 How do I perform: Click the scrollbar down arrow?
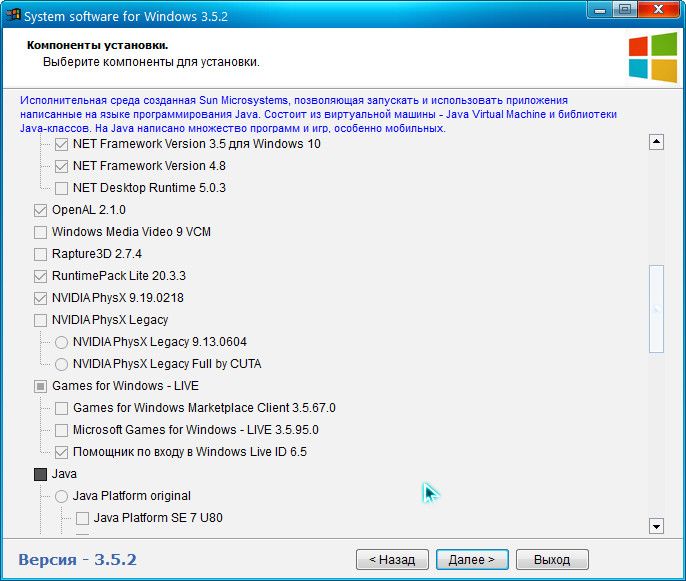(656, 526)
